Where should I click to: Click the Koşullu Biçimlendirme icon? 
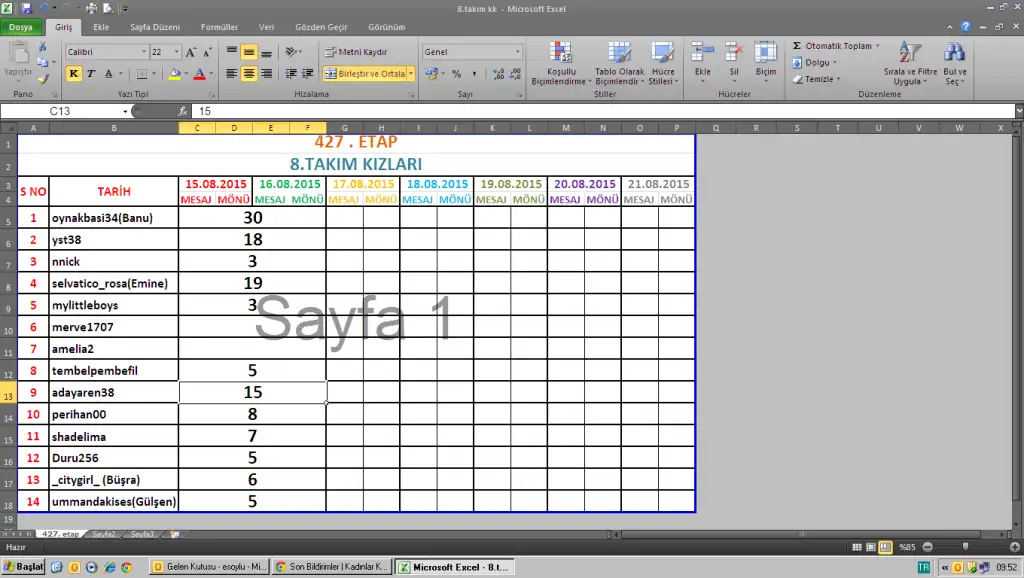560,54
